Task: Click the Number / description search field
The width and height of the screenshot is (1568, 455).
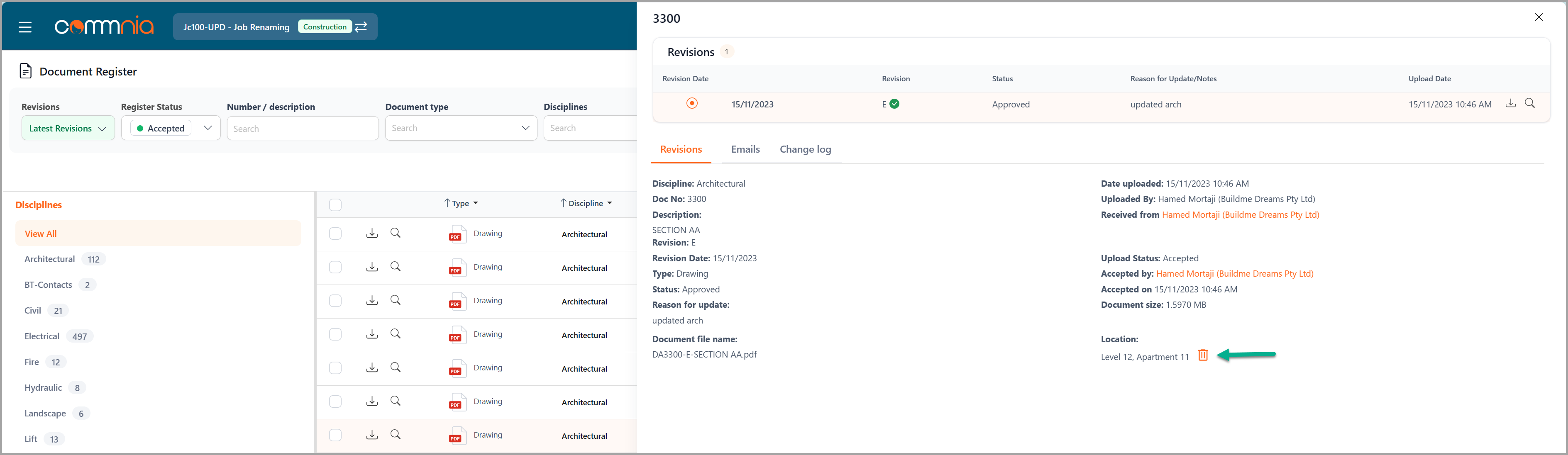Action: (x=303, y=128)
